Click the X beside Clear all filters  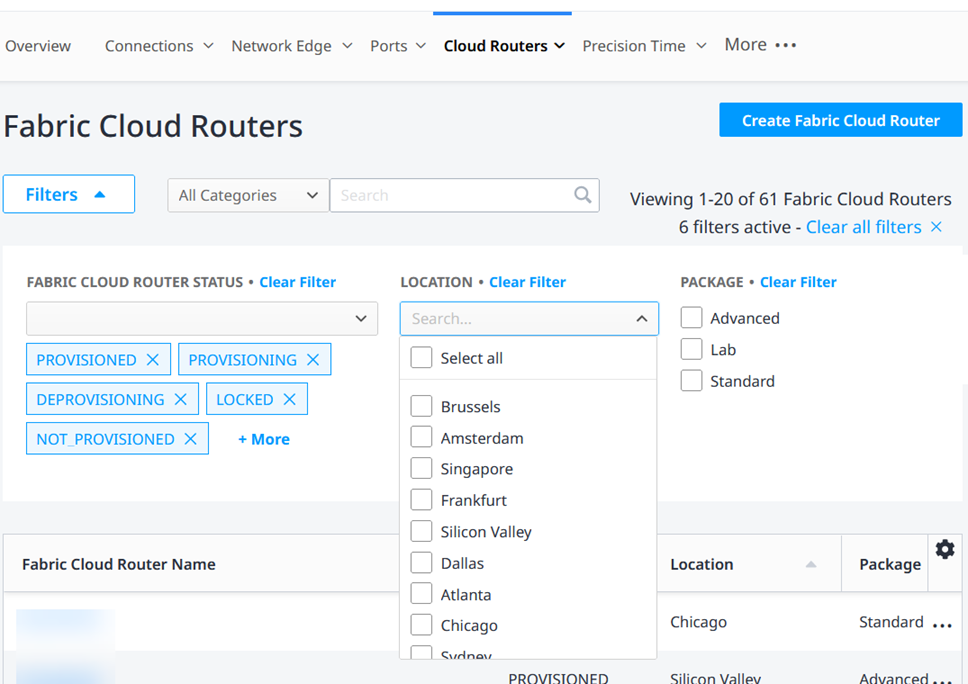(936, 227)
